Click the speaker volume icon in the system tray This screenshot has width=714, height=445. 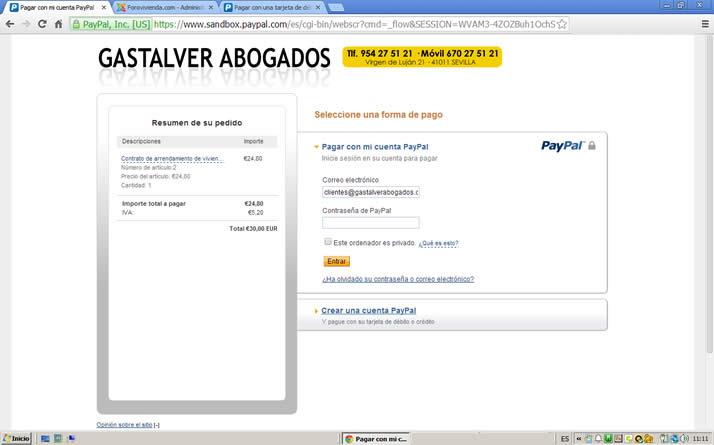pos(685,439)
